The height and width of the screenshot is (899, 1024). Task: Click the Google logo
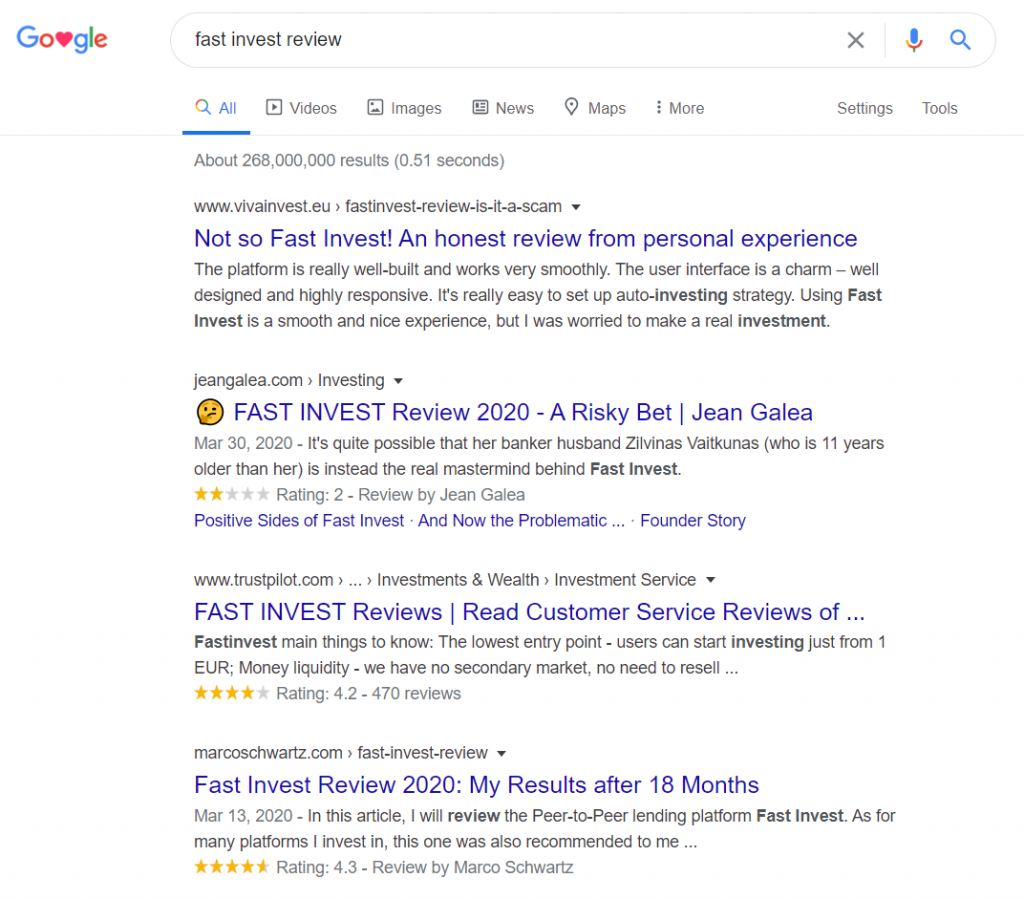62,39
